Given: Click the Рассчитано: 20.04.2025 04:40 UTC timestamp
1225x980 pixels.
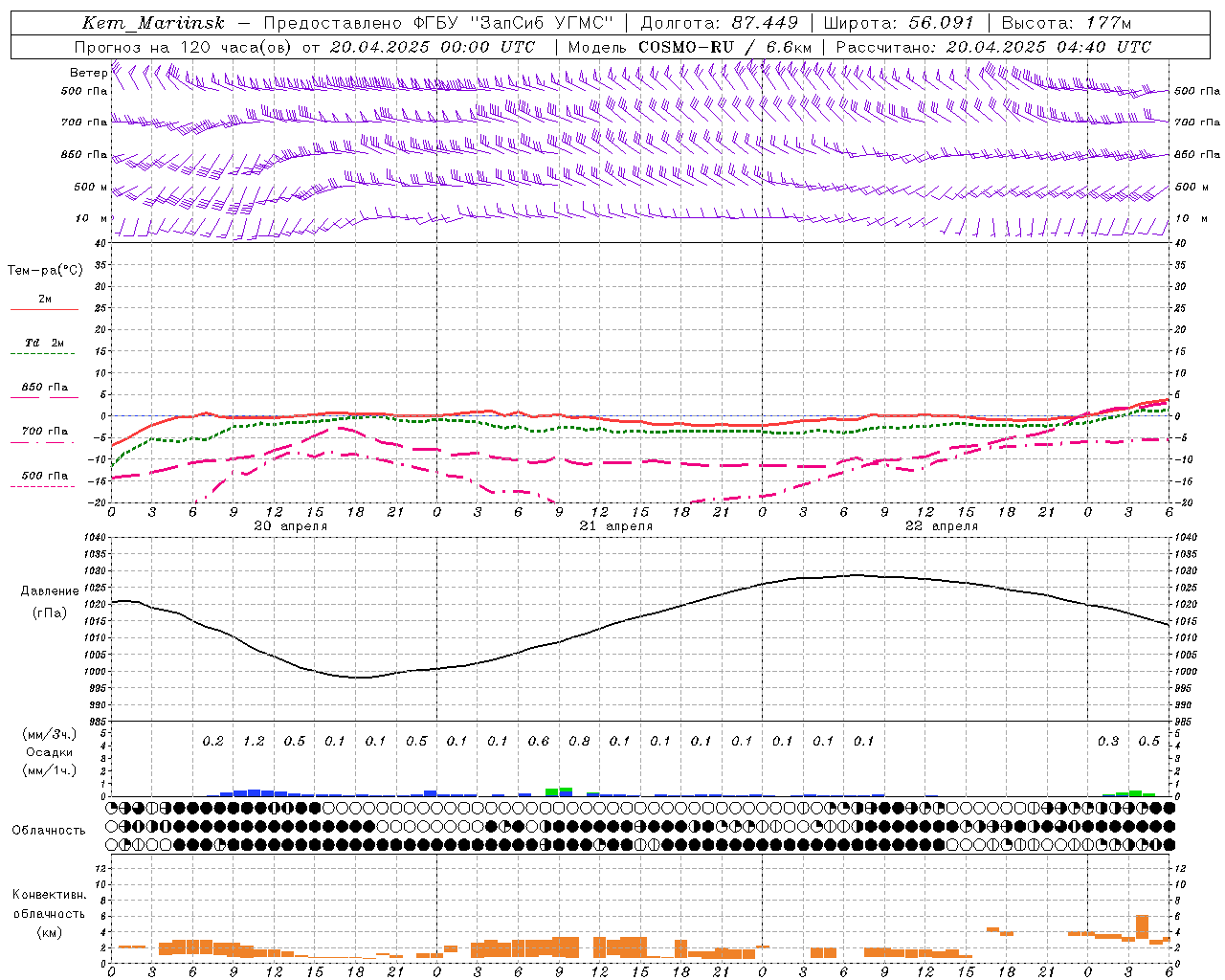Looking at the screenshot, I should tap(993, 47).
